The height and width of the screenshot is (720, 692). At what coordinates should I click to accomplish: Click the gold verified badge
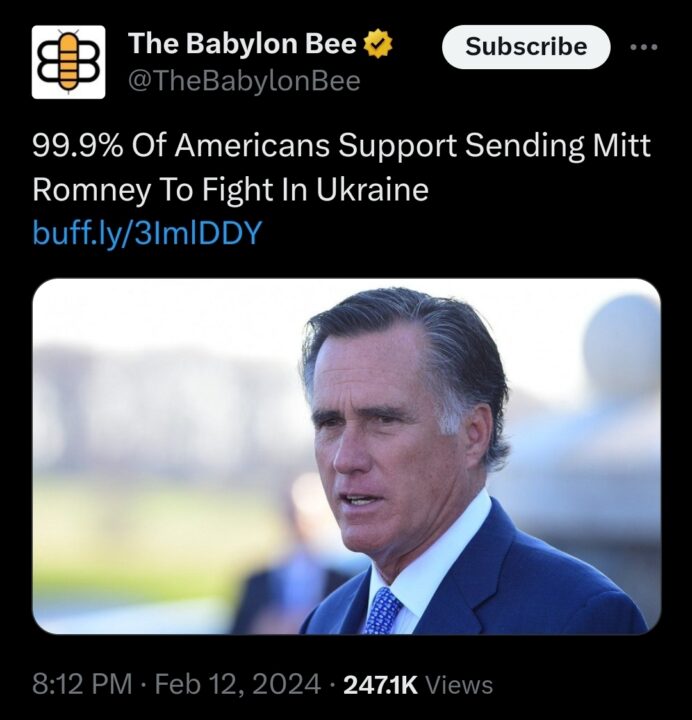(x=378, y=44)
